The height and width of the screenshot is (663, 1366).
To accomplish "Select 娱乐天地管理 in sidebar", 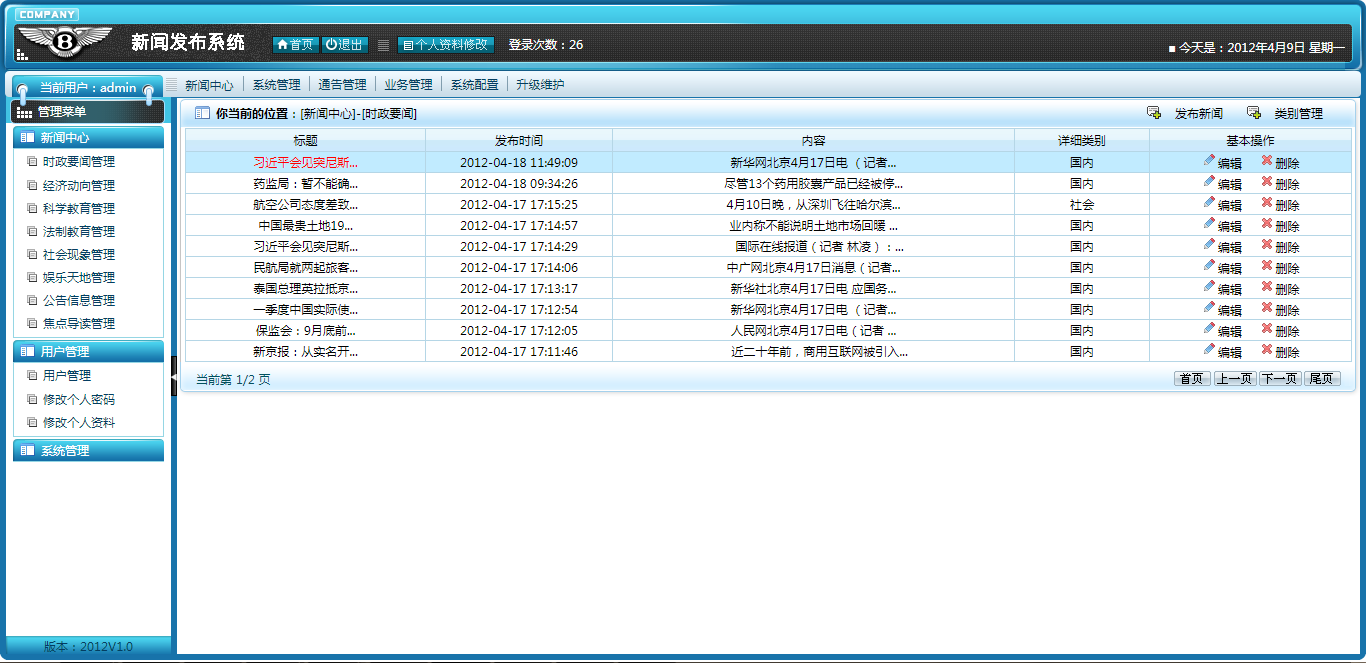I will [79, 278].
